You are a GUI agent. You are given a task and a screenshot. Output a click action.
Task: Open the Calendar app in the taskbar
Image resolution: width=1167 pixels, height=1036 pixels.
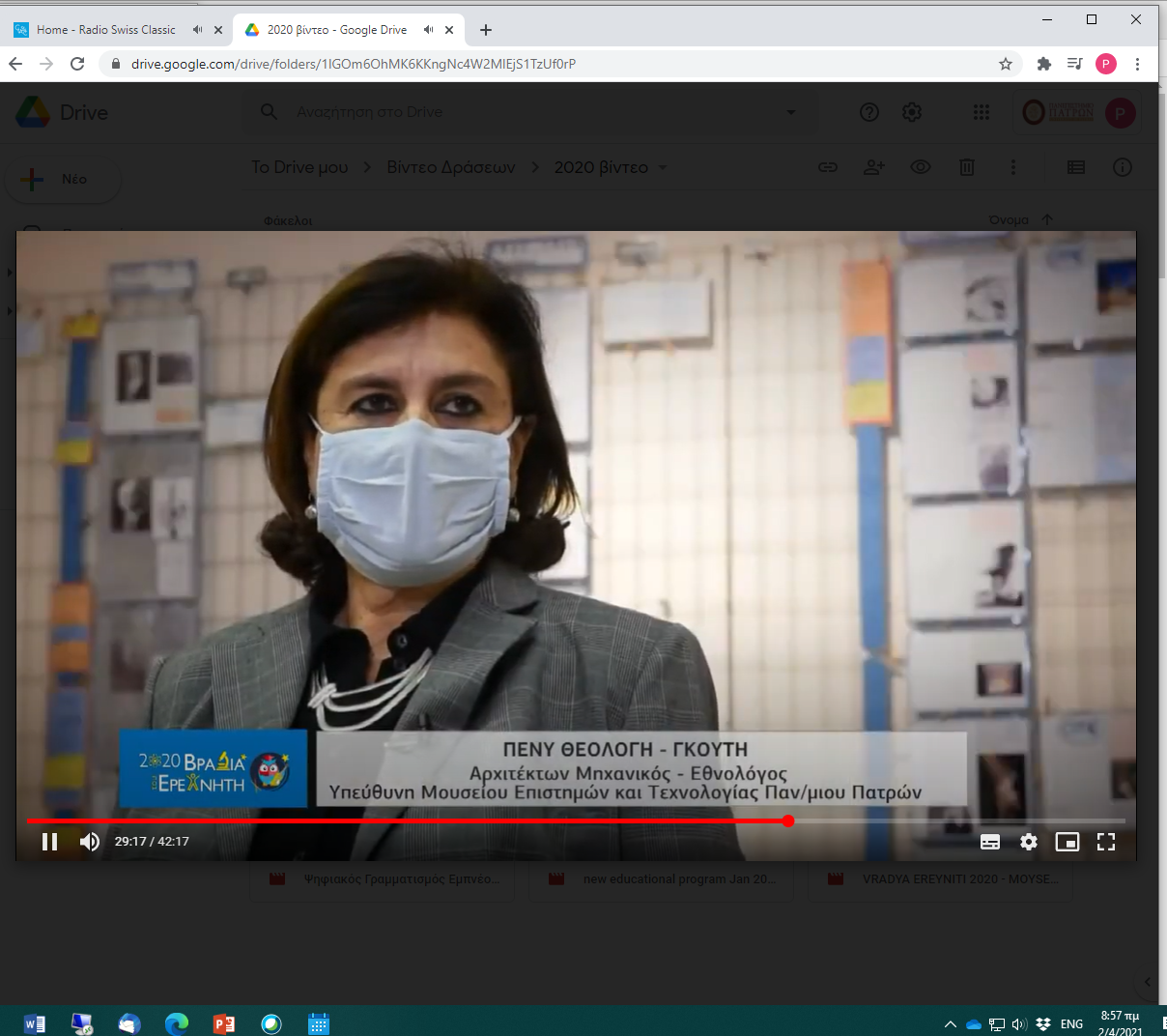coord(319,1023)
